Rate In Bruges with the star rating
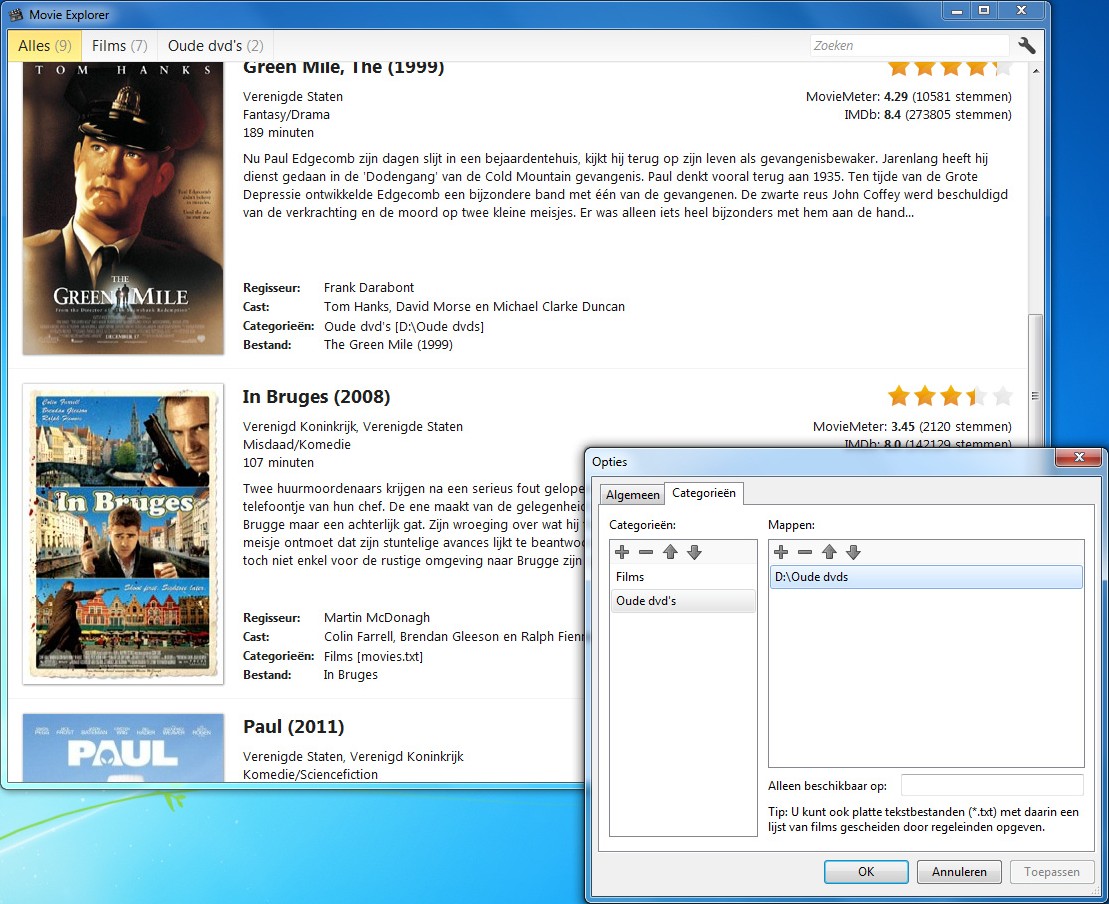This screenshot has height=904, width=1109. 950,396
